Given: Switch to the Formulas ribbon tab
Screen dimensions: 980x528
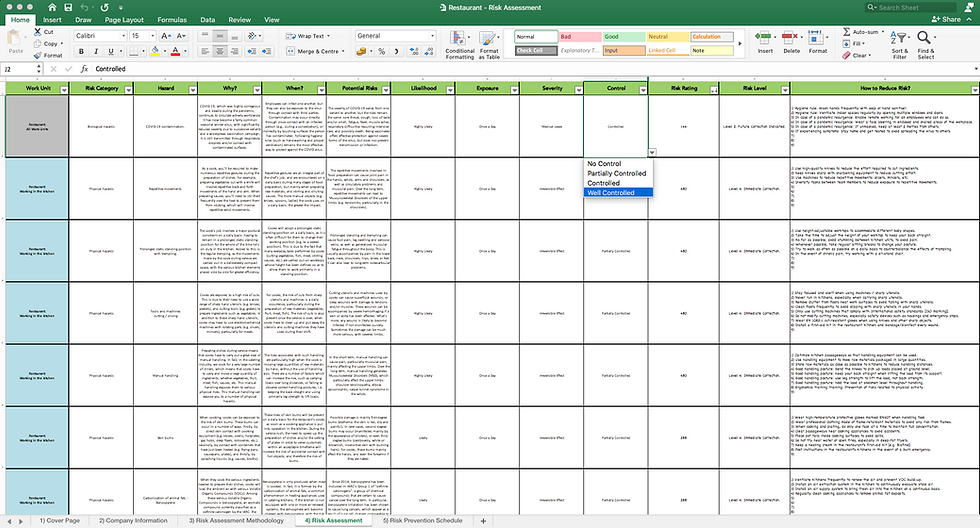Looking at the screenshot, I should pos(172,20).
